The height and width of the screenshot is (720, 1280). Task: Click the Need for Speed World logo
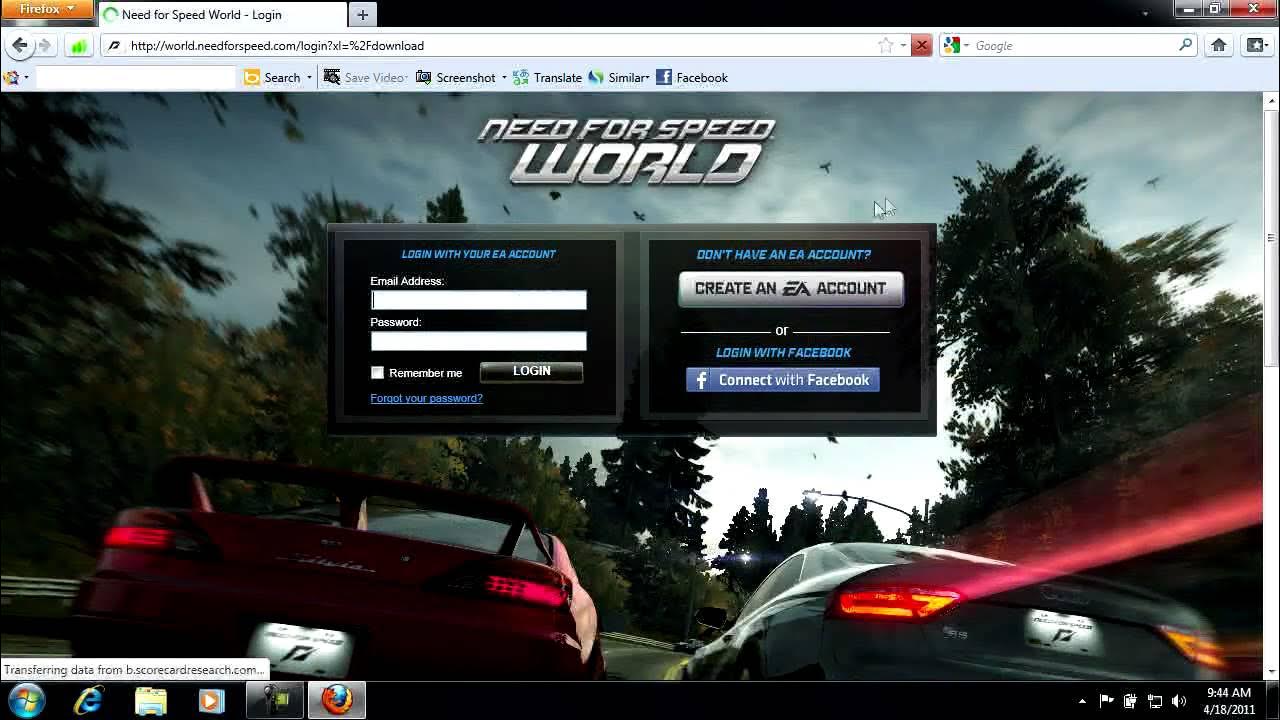pyautogui.click(x=627, y=151)
